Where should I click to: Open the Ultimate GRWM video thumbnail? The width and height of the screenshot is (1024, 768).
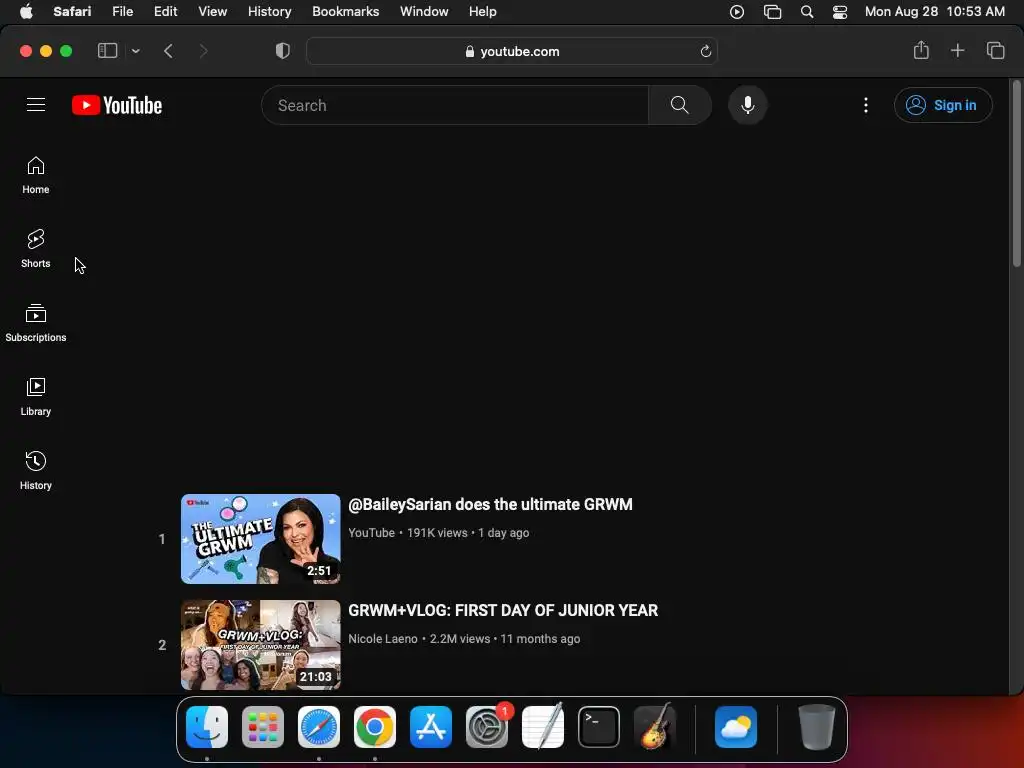click(x=261, y=539)
